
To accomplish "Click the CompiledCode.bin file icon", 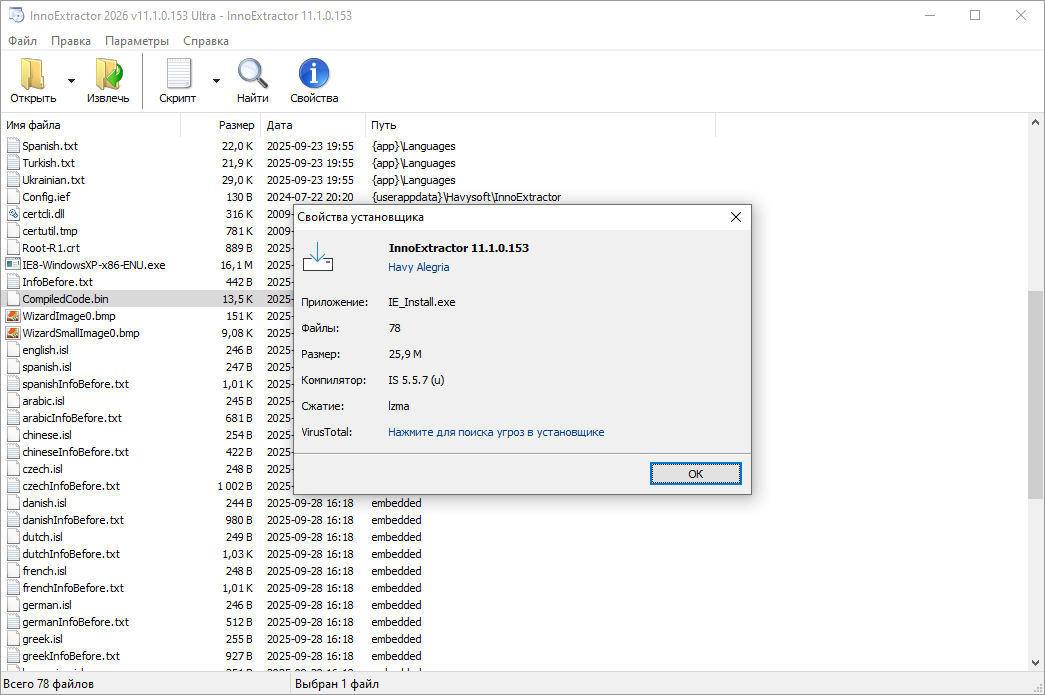I will [13, 299].
